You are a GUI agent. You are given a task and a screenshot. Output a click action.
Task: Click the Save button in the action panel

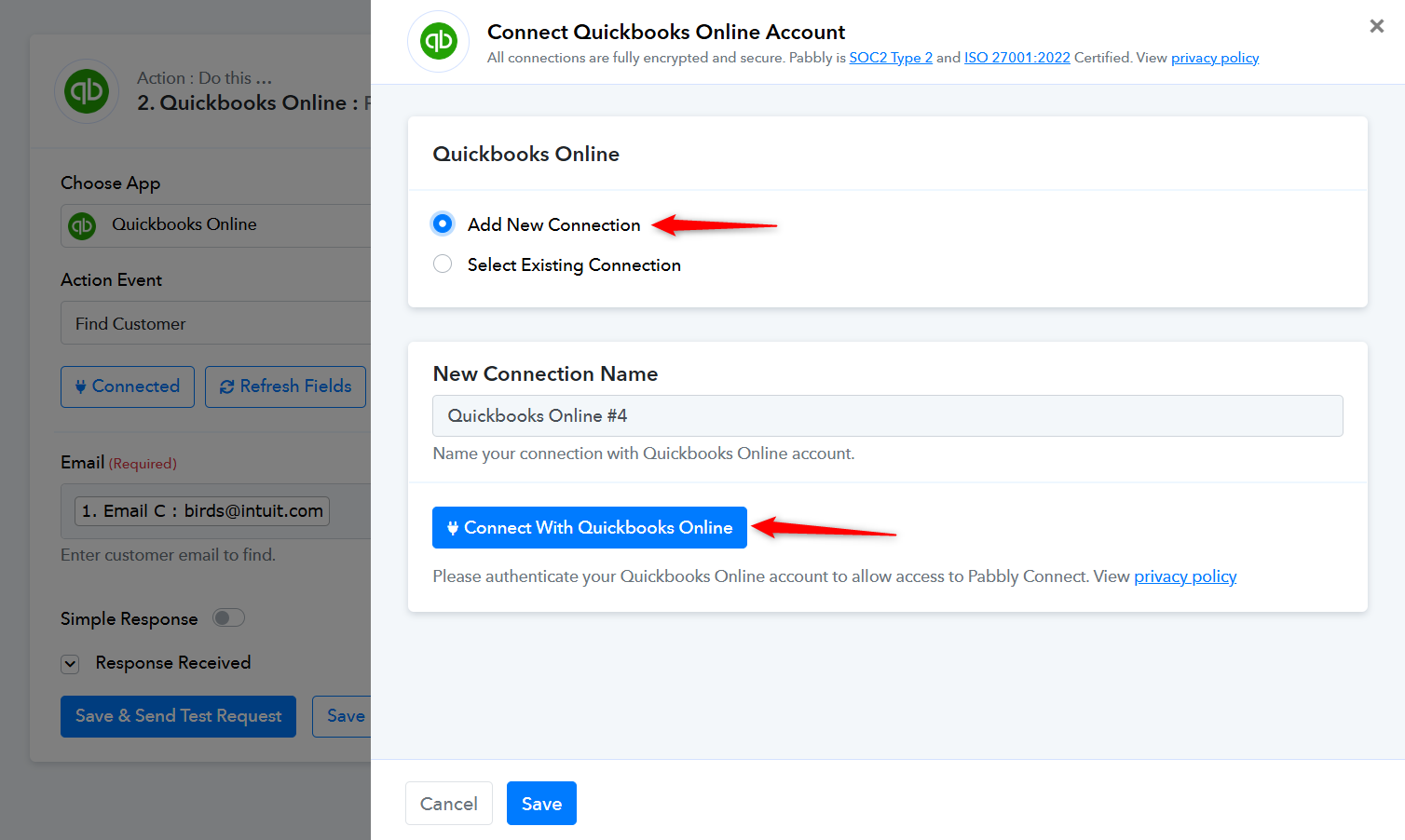[343, 716]
